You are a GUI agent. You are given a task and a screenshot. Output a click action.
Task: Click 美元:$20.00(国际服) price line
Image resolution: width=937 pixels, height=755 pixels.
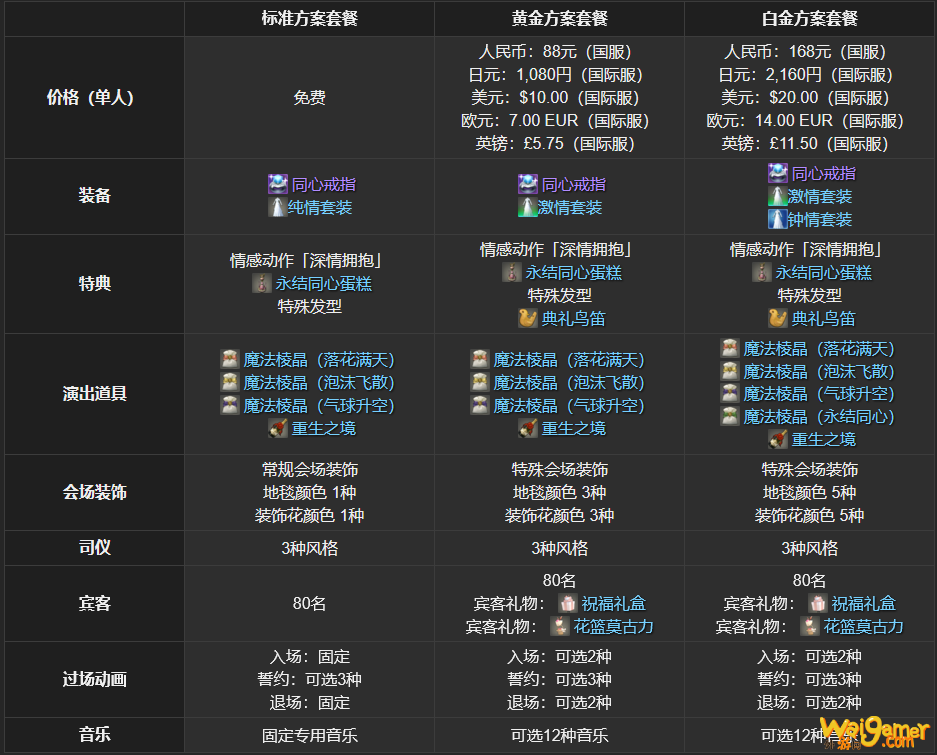[x=805, y=97]
